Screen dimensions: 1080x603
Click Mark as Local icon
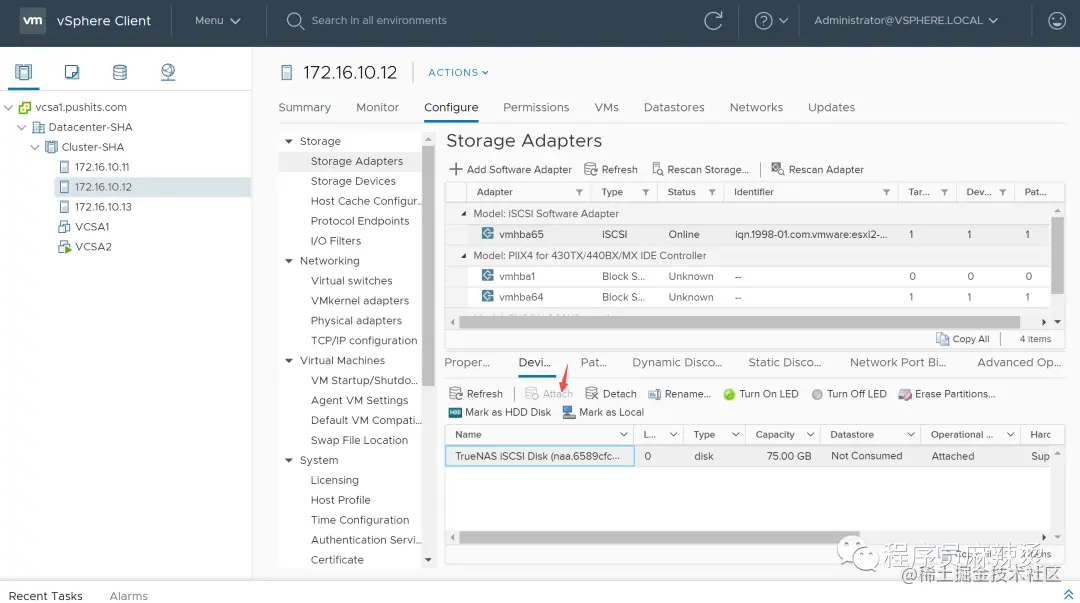(569, 412)
